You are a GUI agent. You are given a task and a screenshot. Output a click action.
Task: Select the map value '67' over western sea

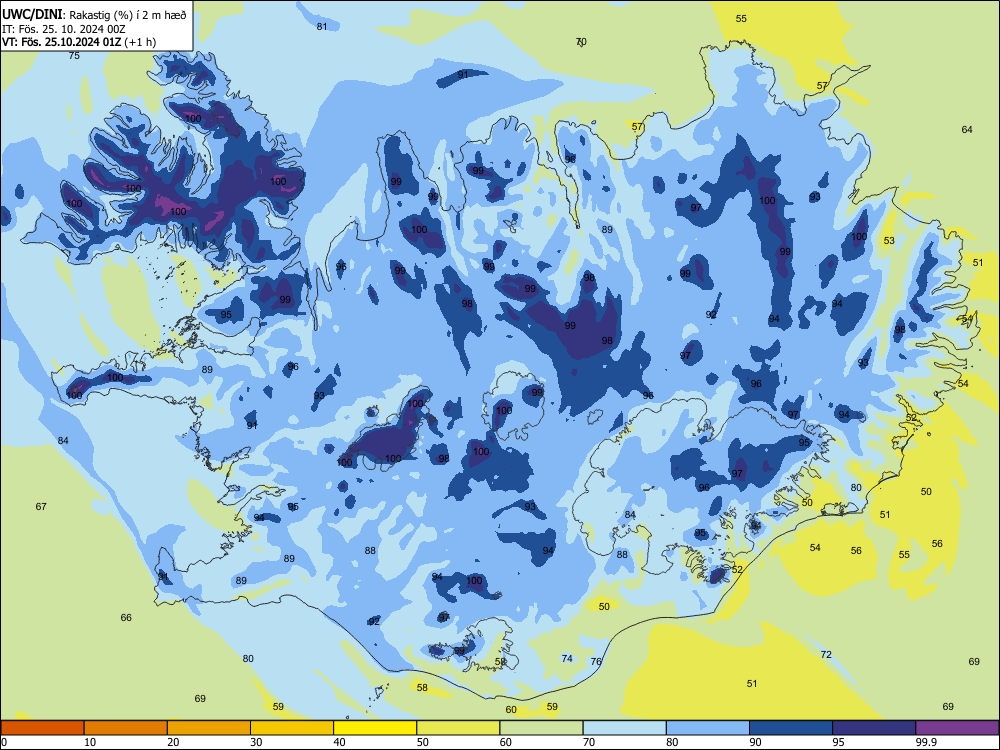tap(41, 506)
